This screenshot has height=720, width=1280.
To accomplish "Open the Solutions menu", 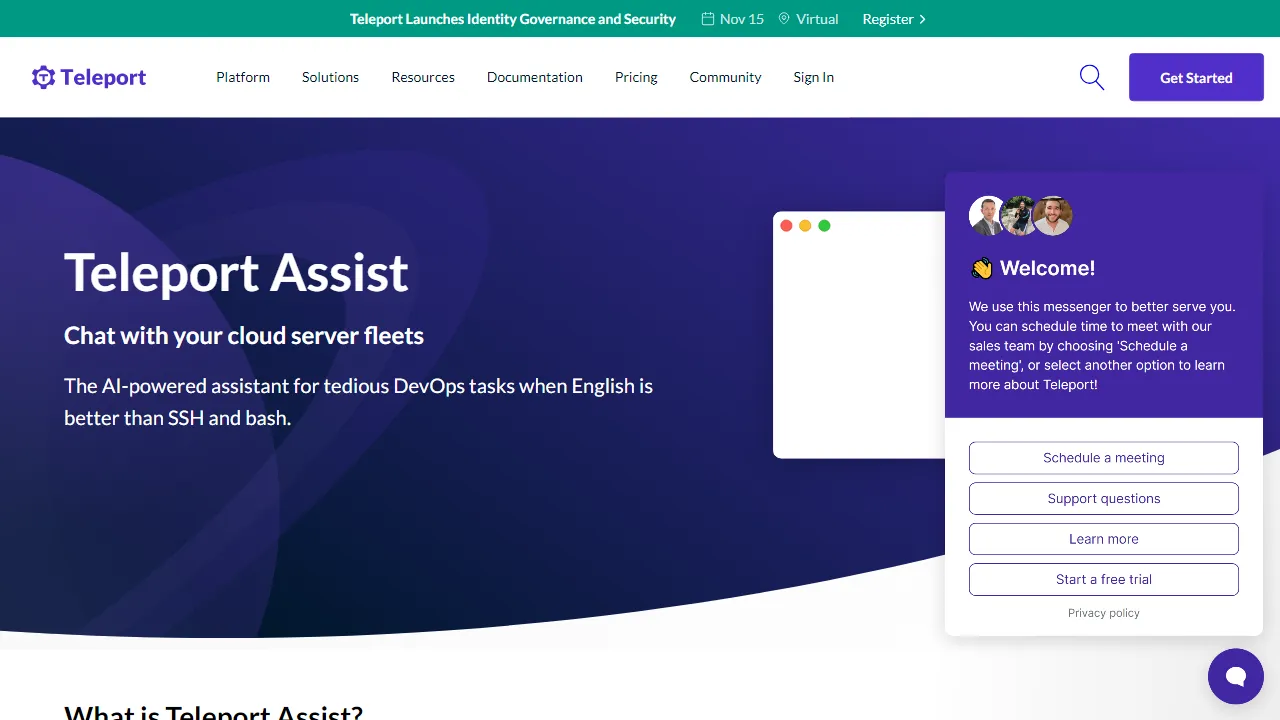I will pos(330,77).
